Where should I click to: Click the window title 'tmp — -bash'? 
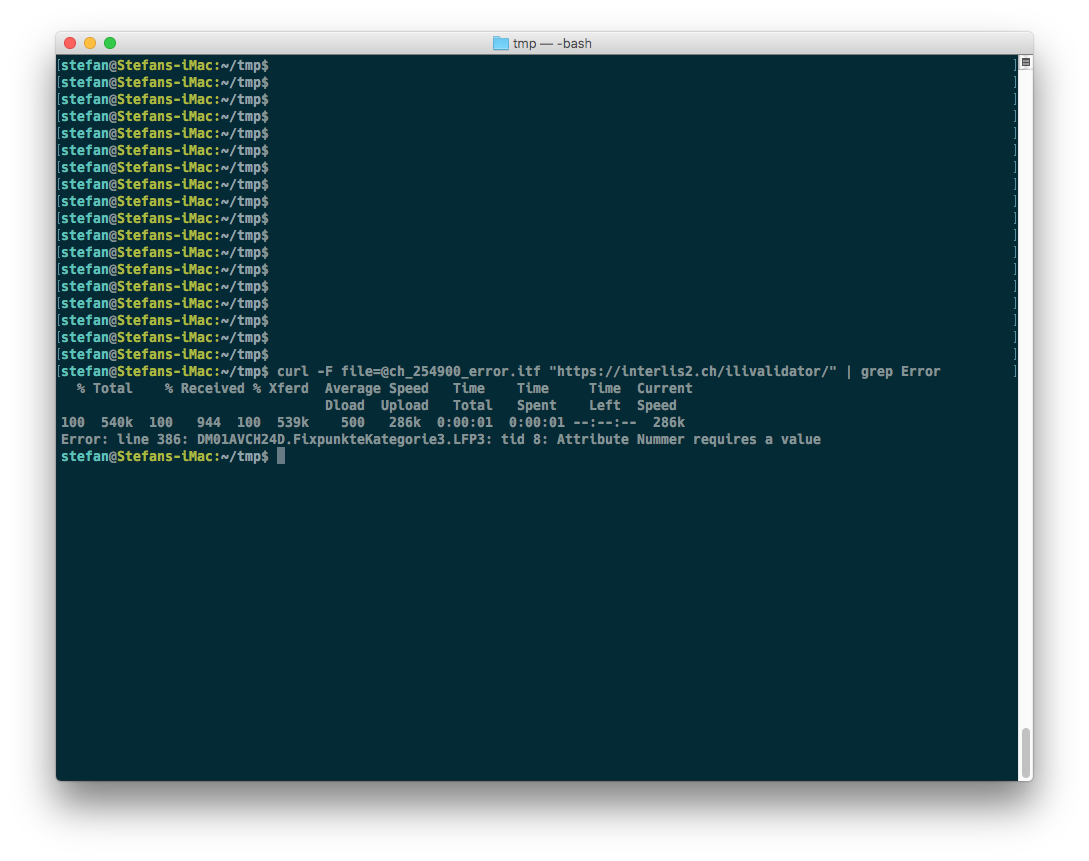pos(552,43)
